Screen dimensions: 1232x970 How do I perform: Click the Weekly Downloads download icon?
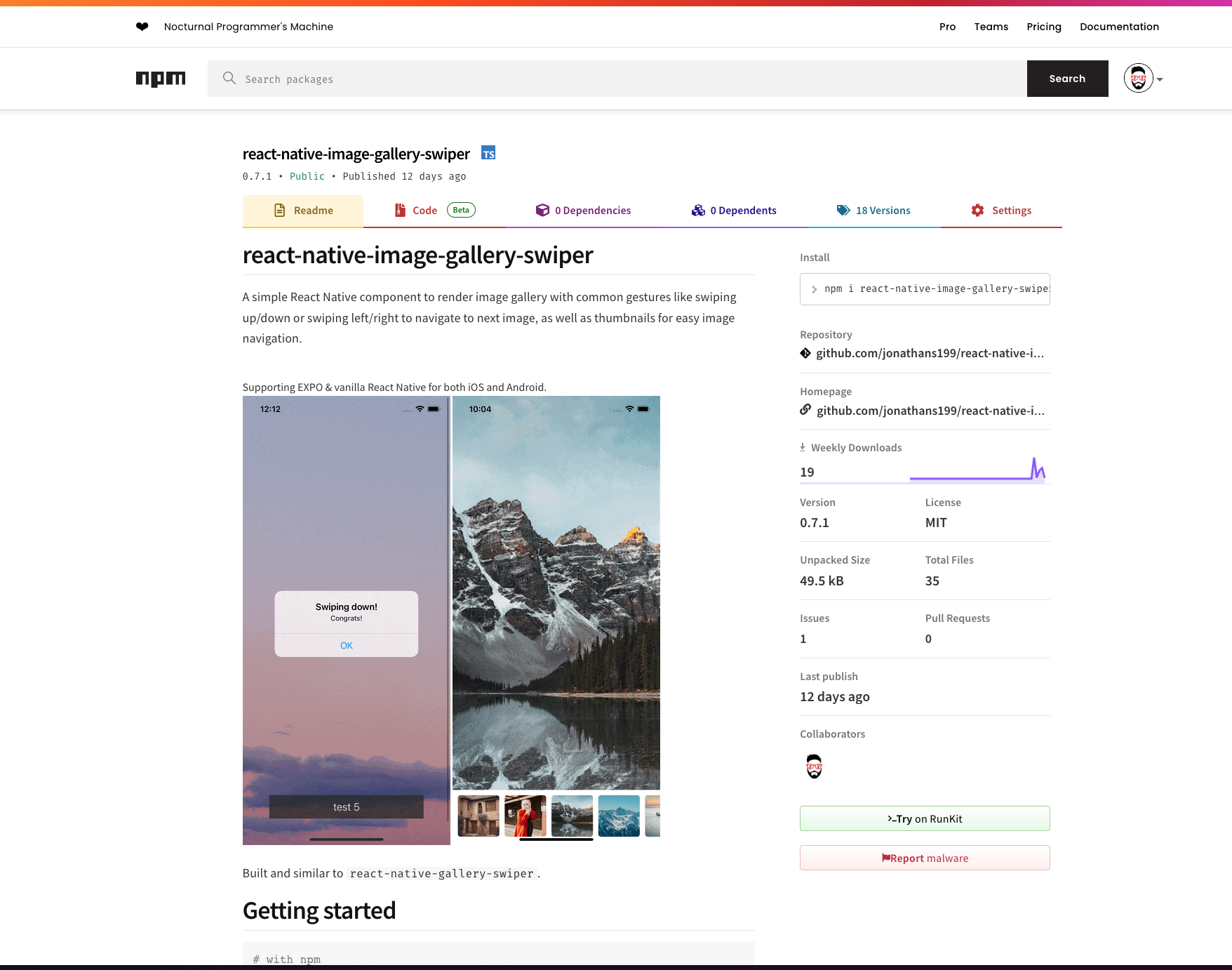(803, 447)
